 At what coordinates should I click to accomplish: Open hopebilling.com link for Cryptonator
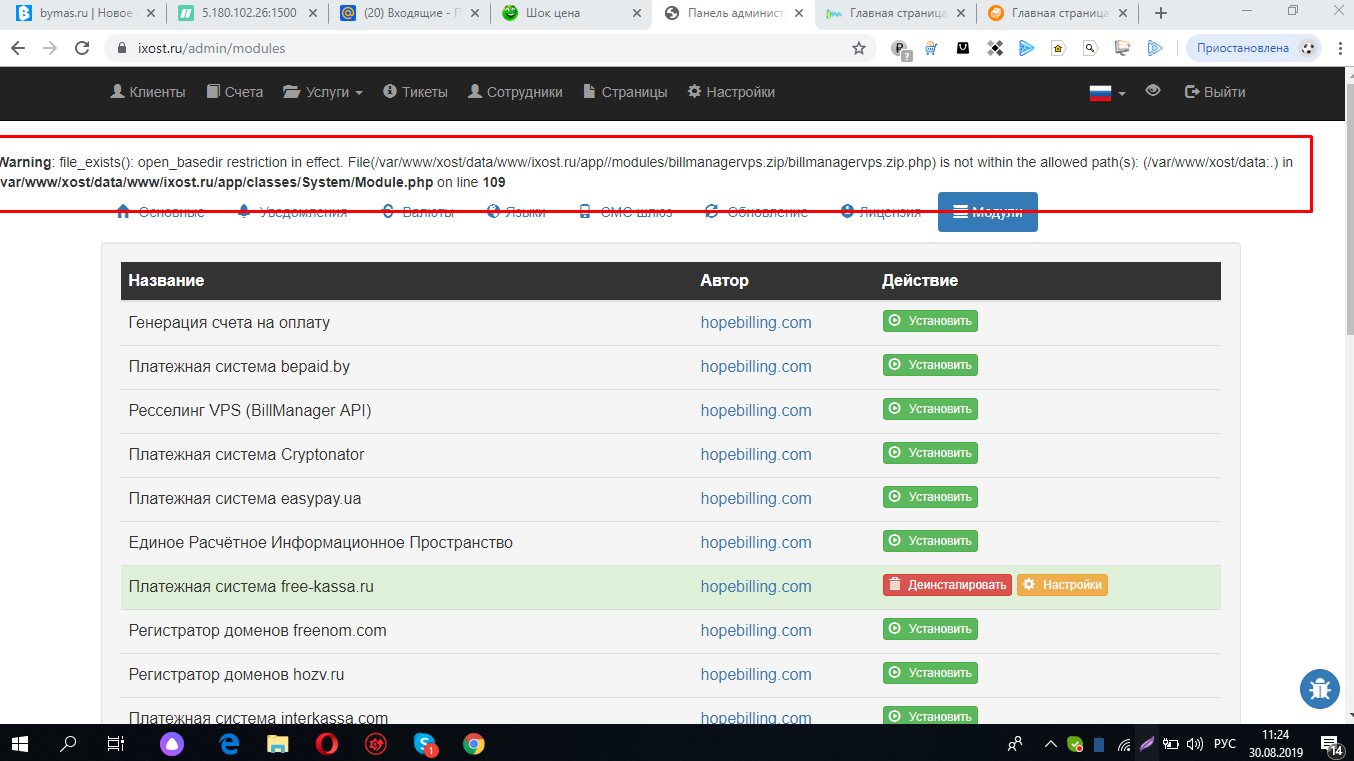pyautogui.click(x=755, y=454)
